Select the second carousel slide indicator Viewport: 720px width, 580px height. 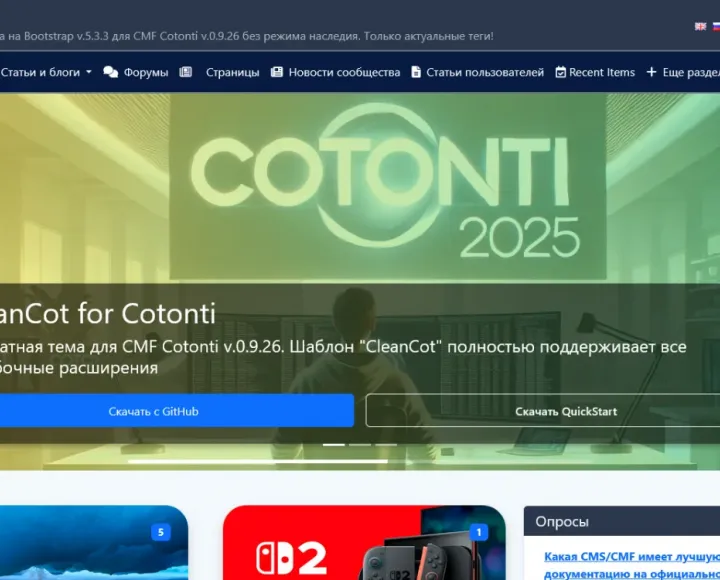(x=360, y=445)
